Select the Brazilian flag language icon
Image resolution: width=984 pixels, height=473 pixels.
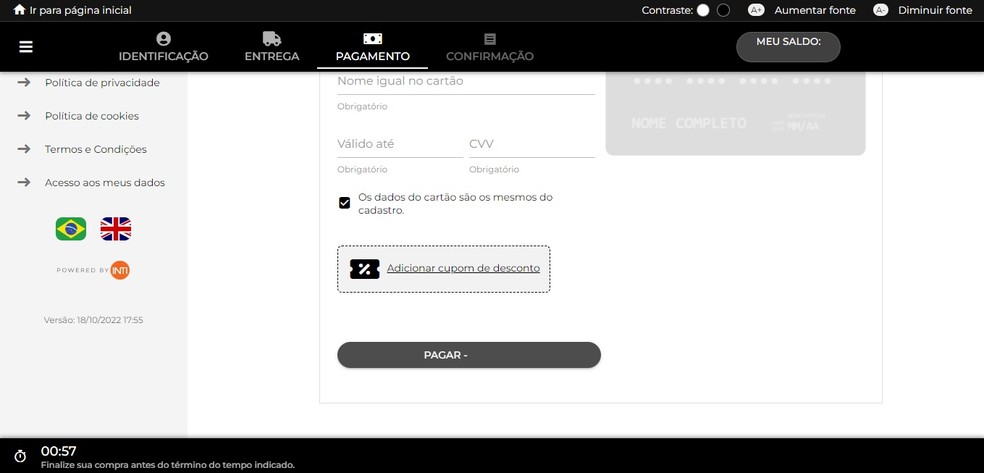point(71,229)
